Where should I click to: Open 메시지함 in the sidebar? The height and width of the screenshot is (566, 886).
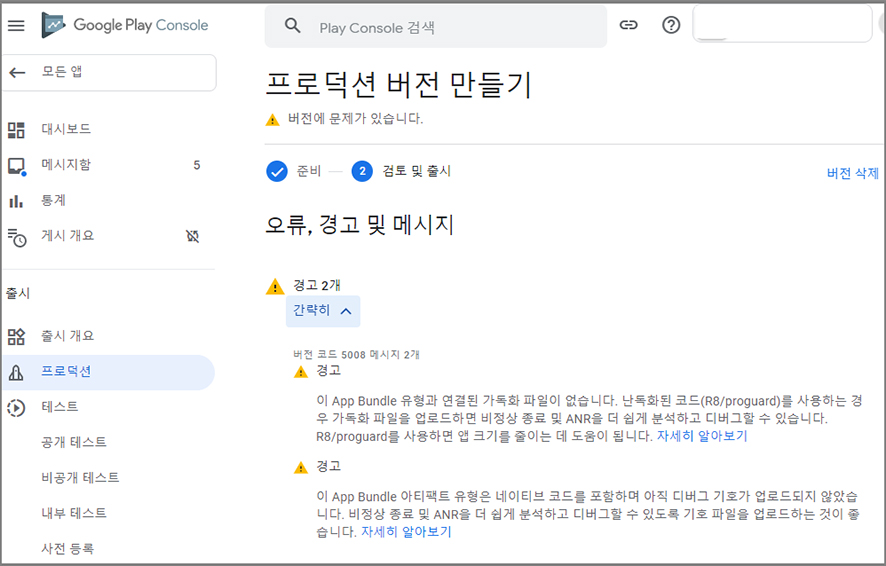point(66,165)
